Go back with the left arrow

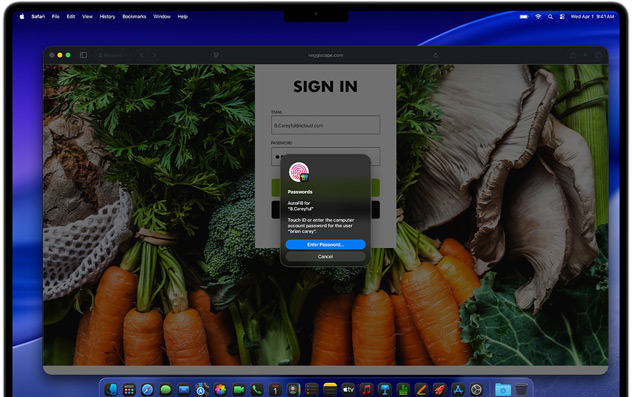tap(142, 55)
